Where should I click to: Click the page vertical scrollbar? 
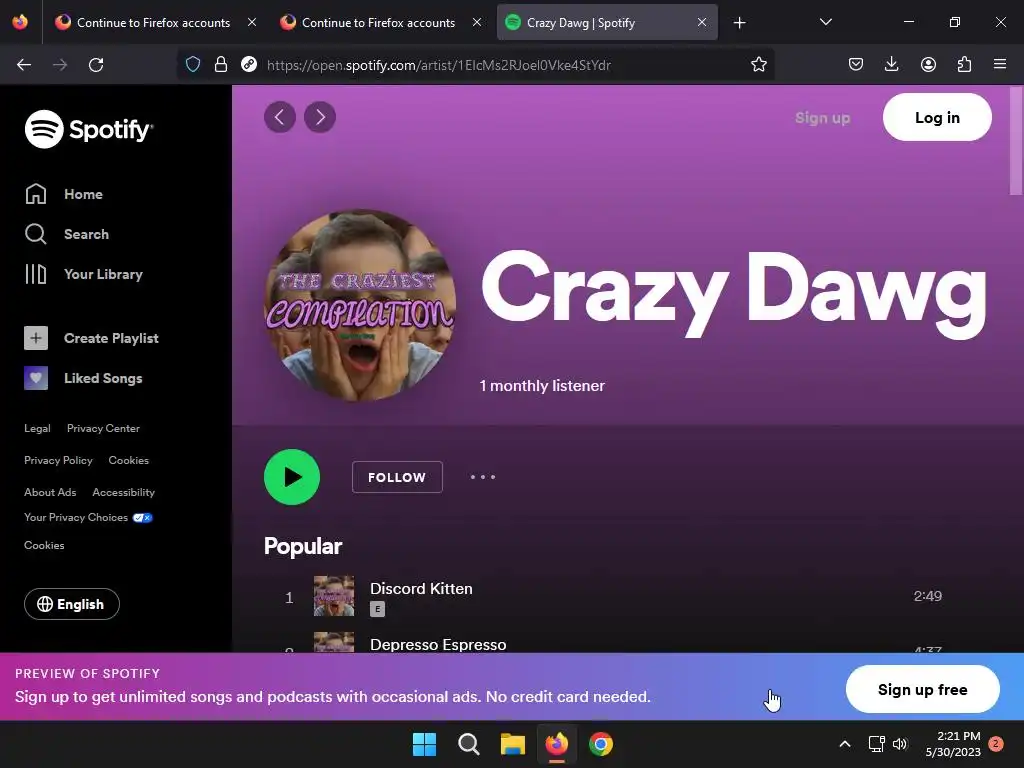click(1016, 140)
